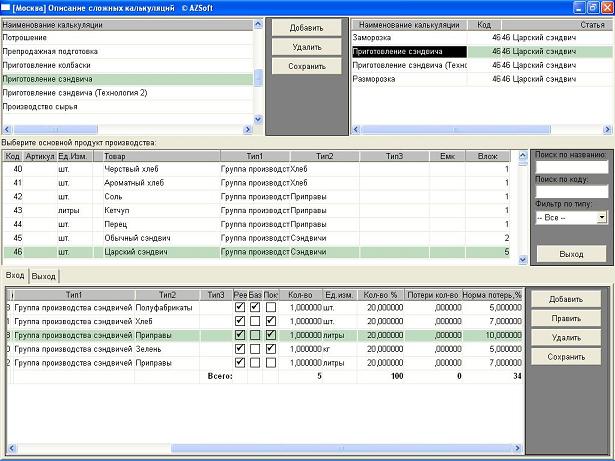This screenshot has height=461, width=615.
Task: Click scroll left arrow under calculation names list
Action: click(7, 129)
